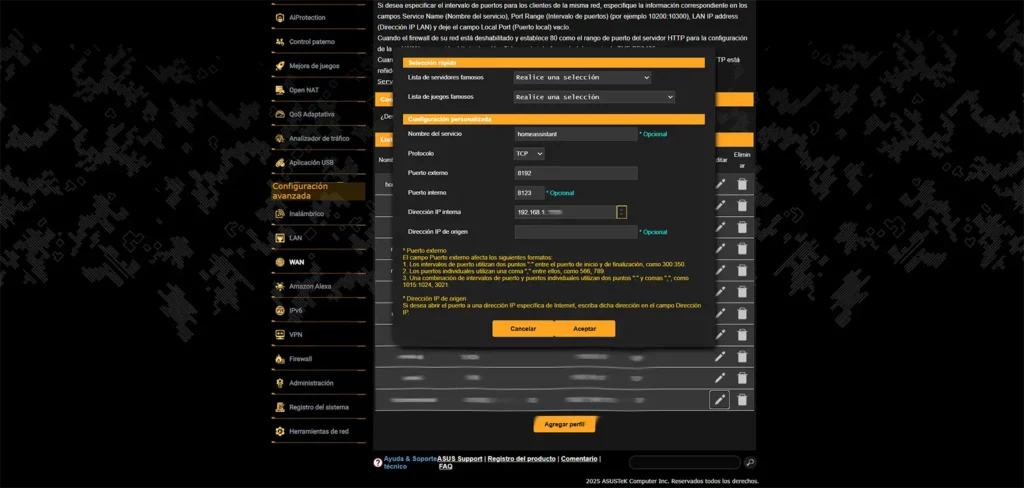Click the outlined pencil icon in the last list row
The image size is (1024, 488).
[x=720, y=399]
